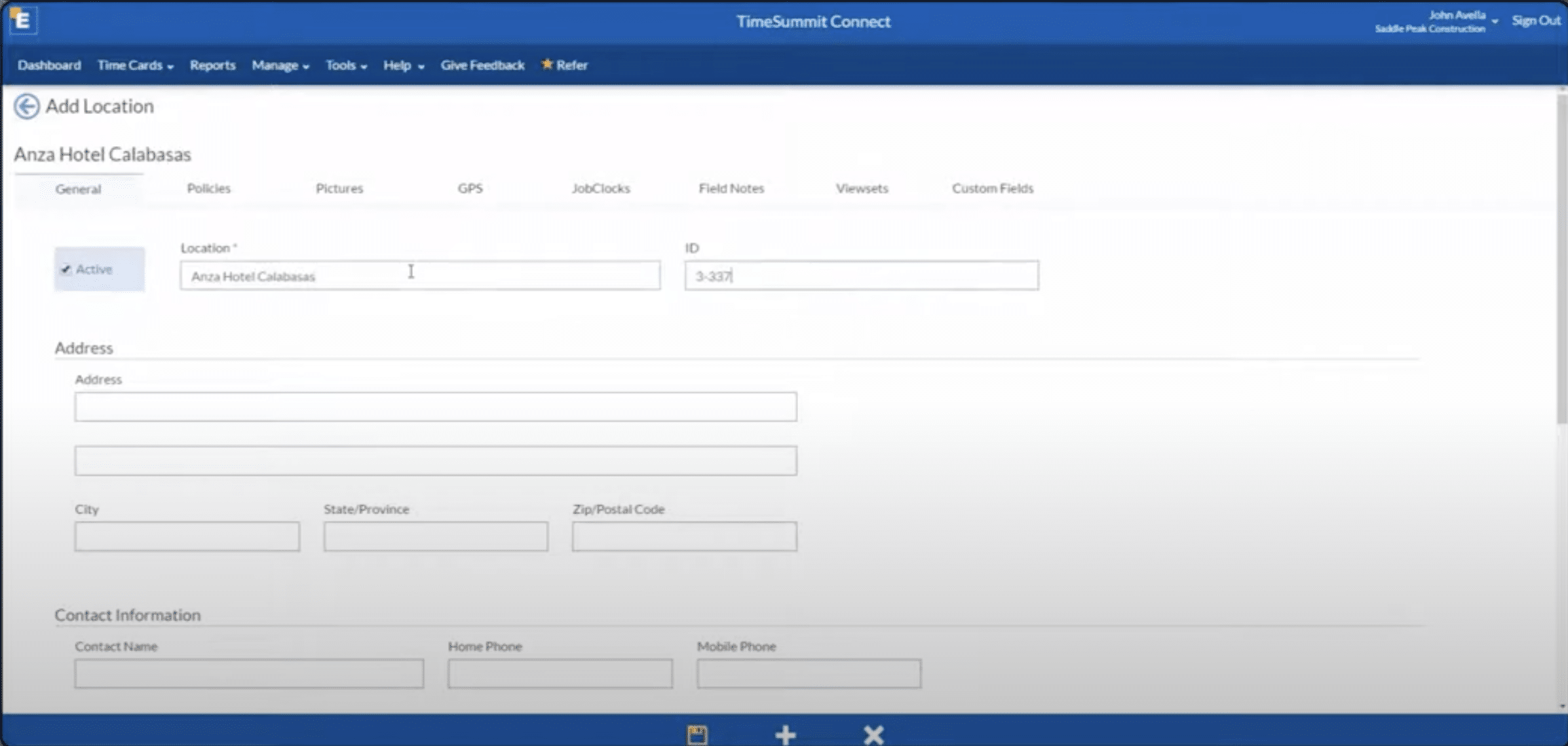Click the plus icon to add new

[785, 734]
